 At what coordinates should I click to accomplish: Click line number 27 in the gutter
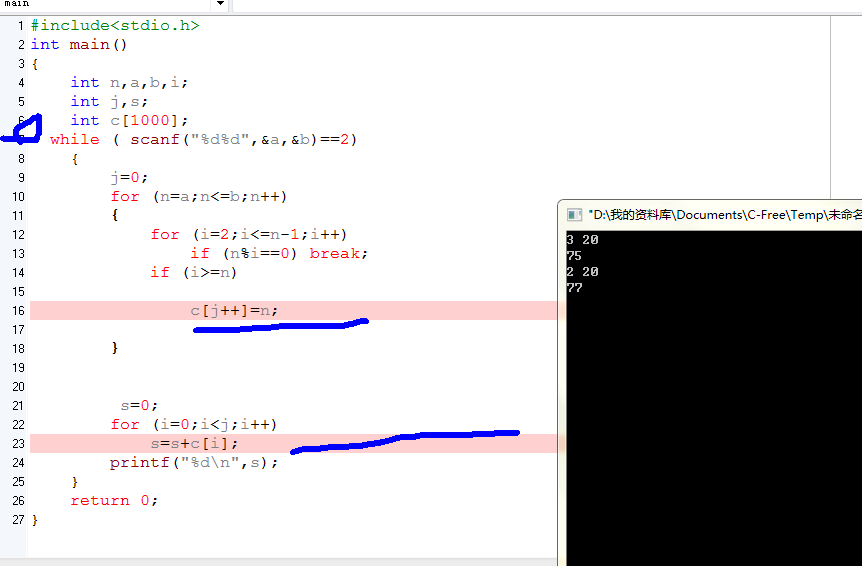[19, 520]
